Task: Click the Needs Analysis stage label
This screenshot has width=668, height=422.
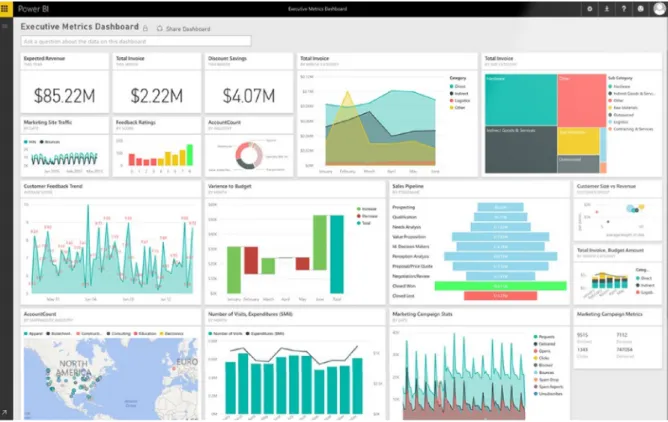Action: point(406,227)
